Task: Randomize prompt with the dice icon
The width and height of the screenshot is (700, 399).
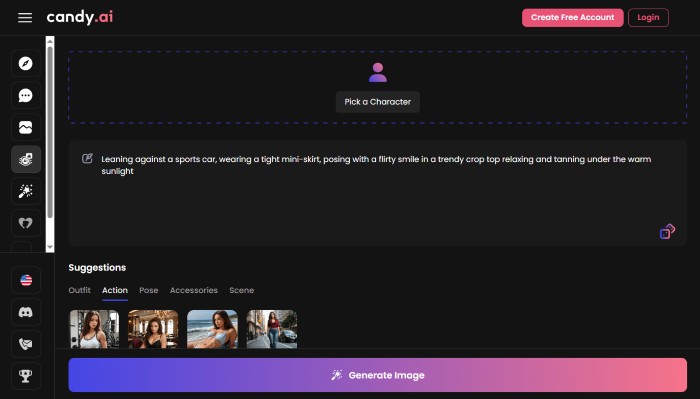Action: click(x=667, y=232)
